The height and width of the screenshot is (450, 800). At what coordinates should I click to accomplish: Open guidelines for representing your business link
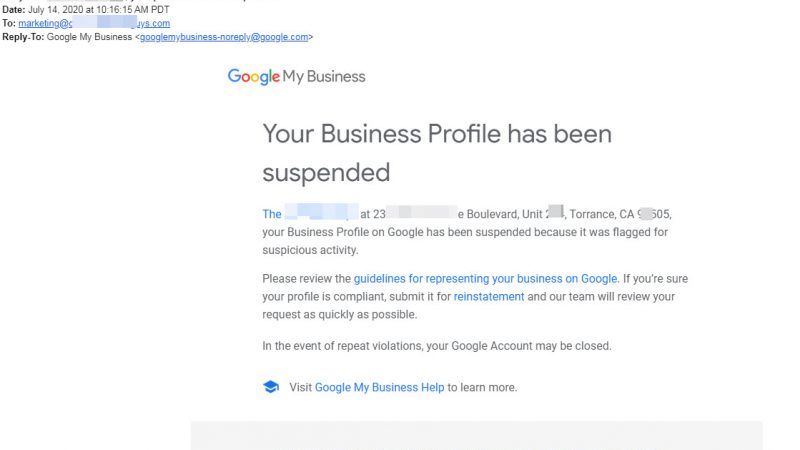(485, 279)
